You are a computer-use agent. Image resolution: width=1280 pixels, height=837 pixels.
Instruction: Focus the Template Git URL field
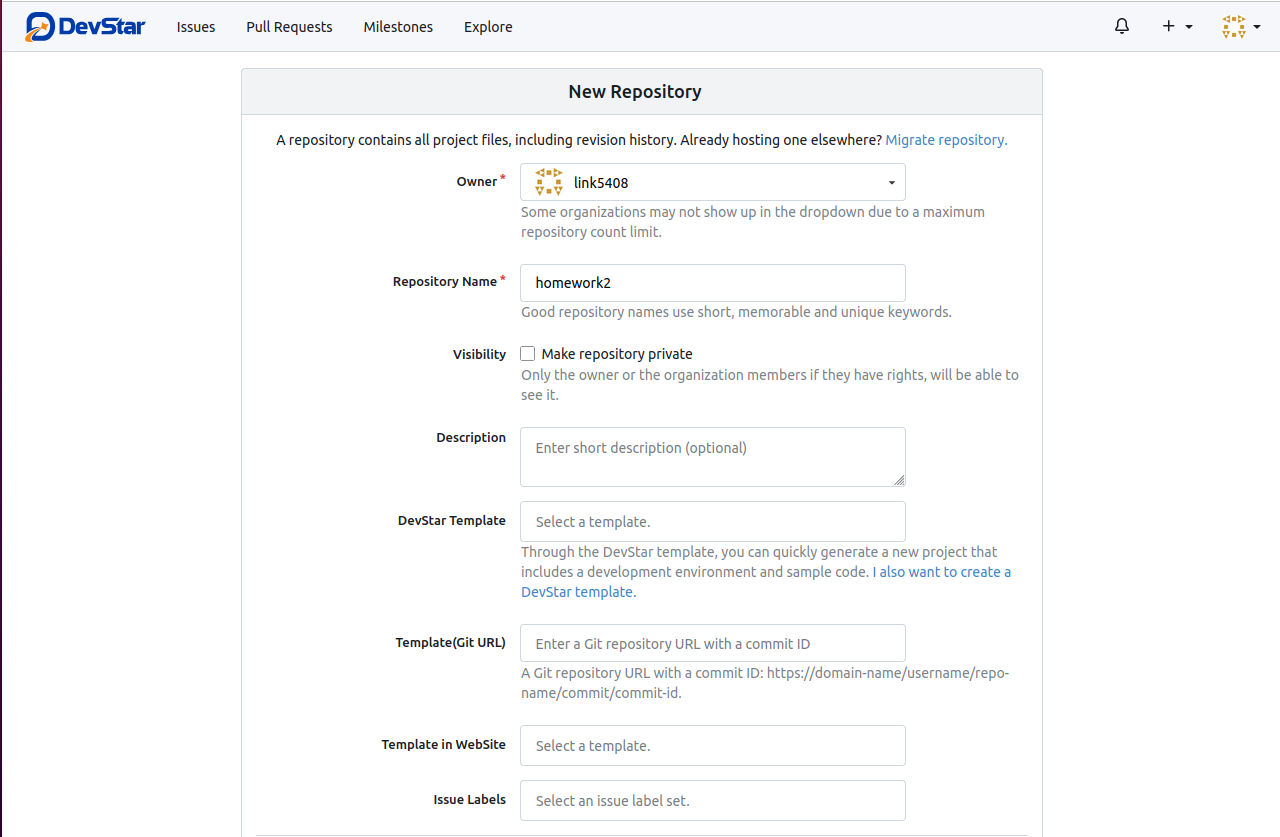click(x=713, y=643)
